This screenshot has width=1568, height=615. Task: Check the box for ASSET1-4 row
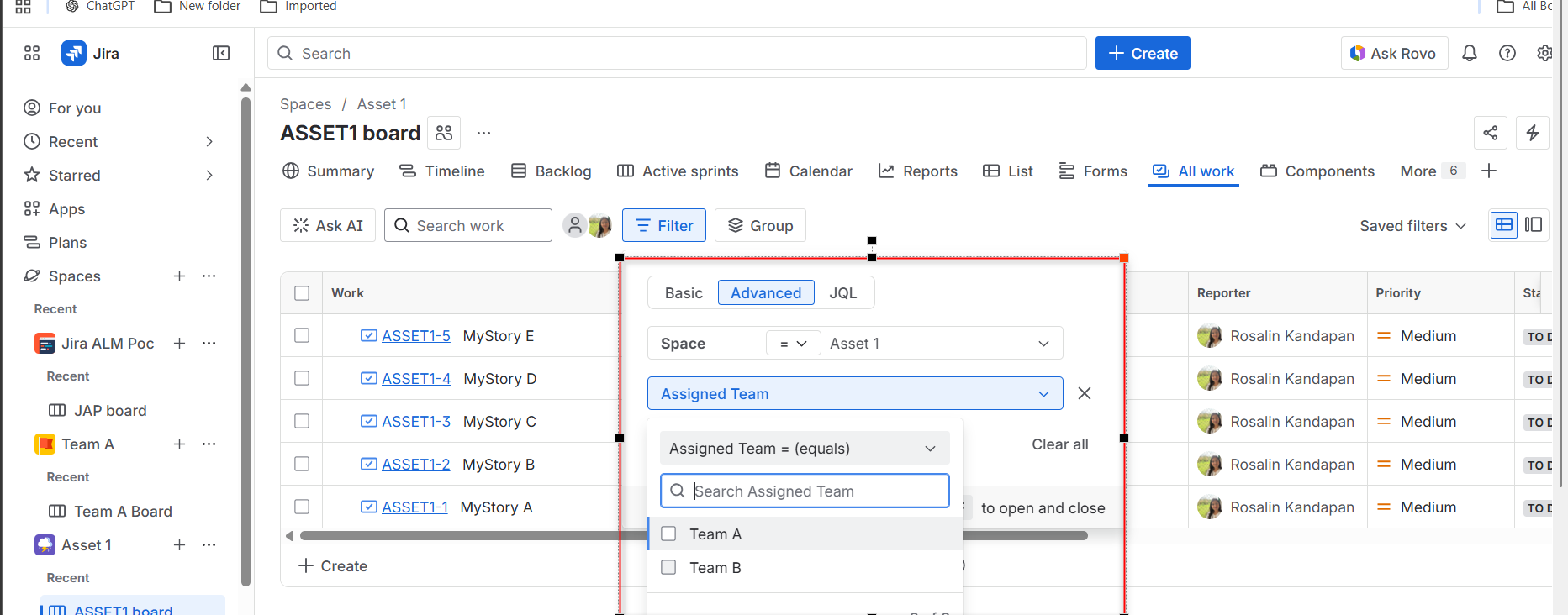[302, 378]
